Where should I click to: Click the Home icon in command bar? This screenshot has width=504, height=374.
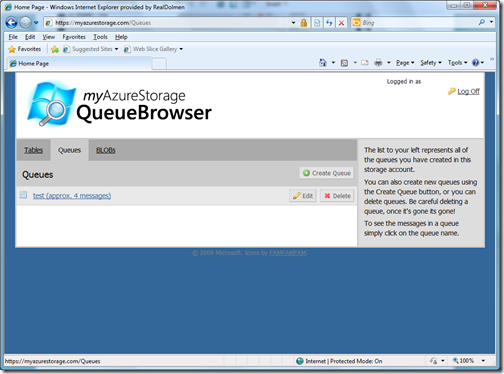[323, 63]
